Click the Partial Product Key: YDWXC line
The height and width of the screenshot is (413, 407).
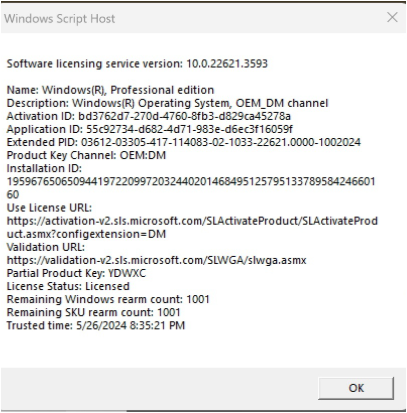click(x=76, y=273)
